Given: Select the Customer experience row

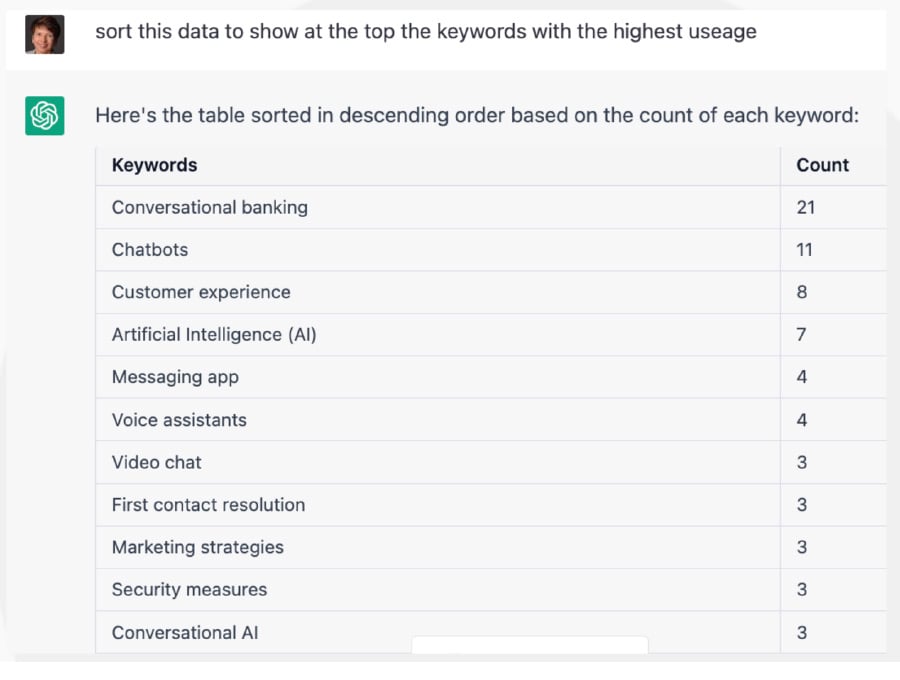Looking at the screenshot, I should pyautogui.click(x=491, y=292).
